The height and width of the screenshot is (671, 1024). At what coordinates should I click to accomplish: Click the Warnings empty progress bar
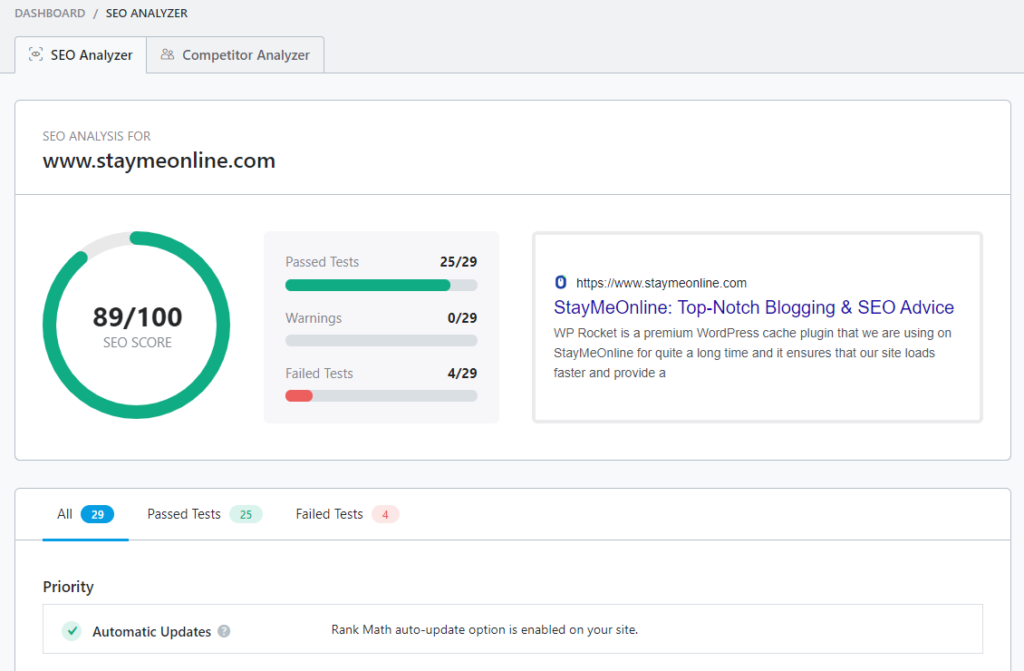(381, 340)
